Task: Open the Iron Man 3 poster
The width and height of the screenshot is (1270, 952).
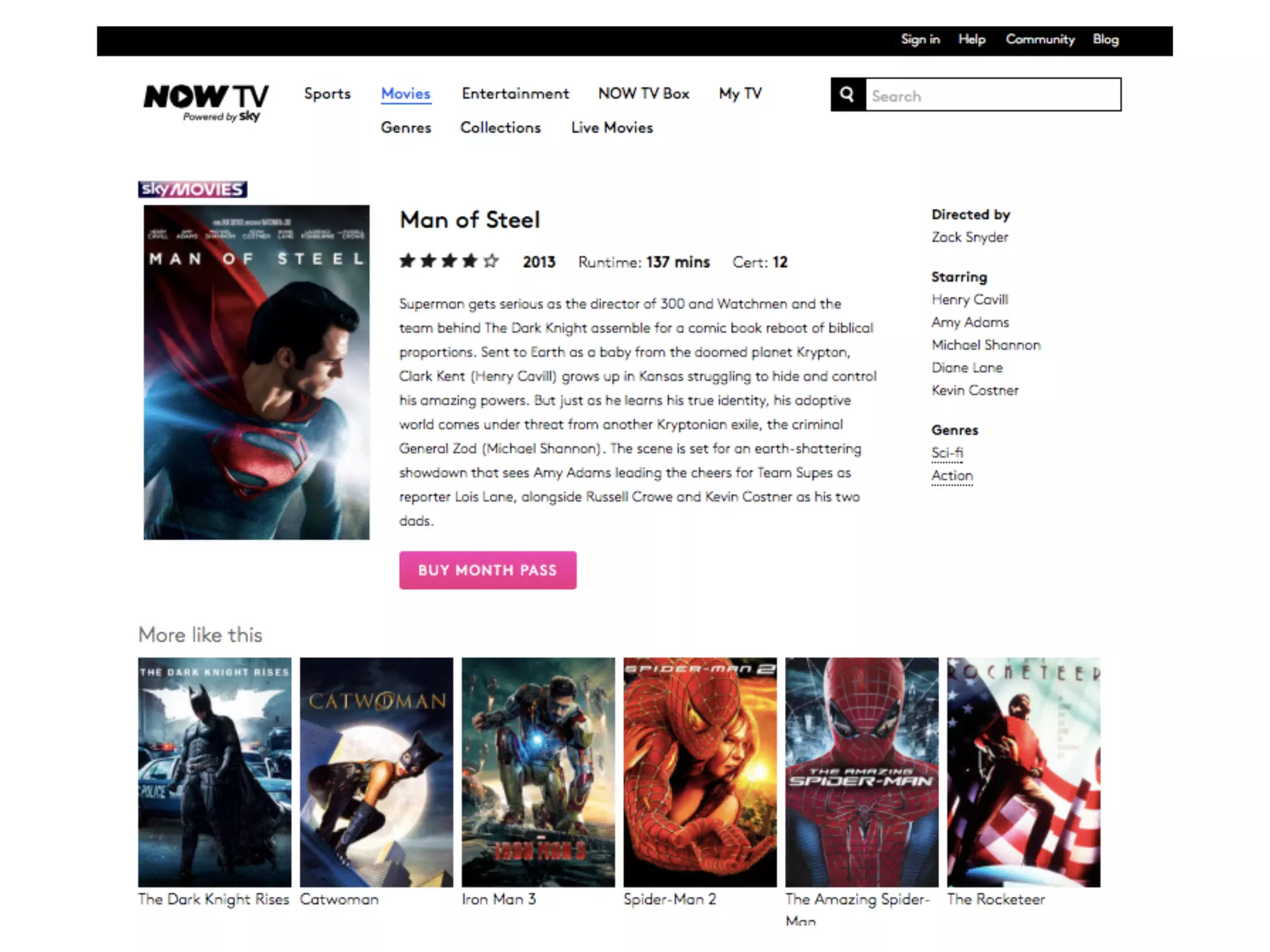Action: coord(538,772)
